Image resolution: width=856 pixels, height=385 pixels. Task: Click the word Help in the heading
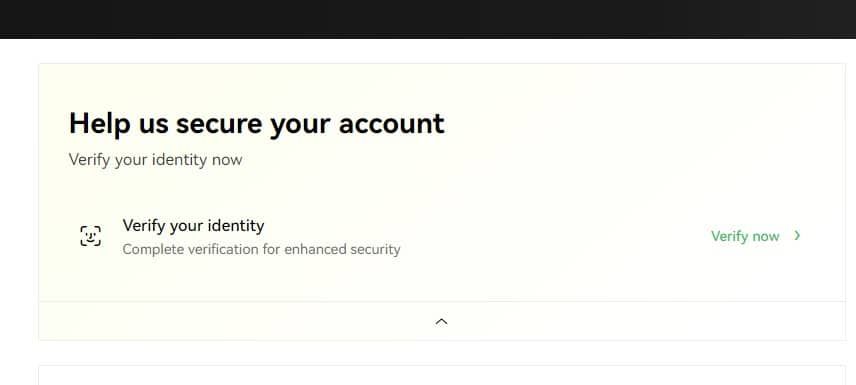(x=99, y=125)
